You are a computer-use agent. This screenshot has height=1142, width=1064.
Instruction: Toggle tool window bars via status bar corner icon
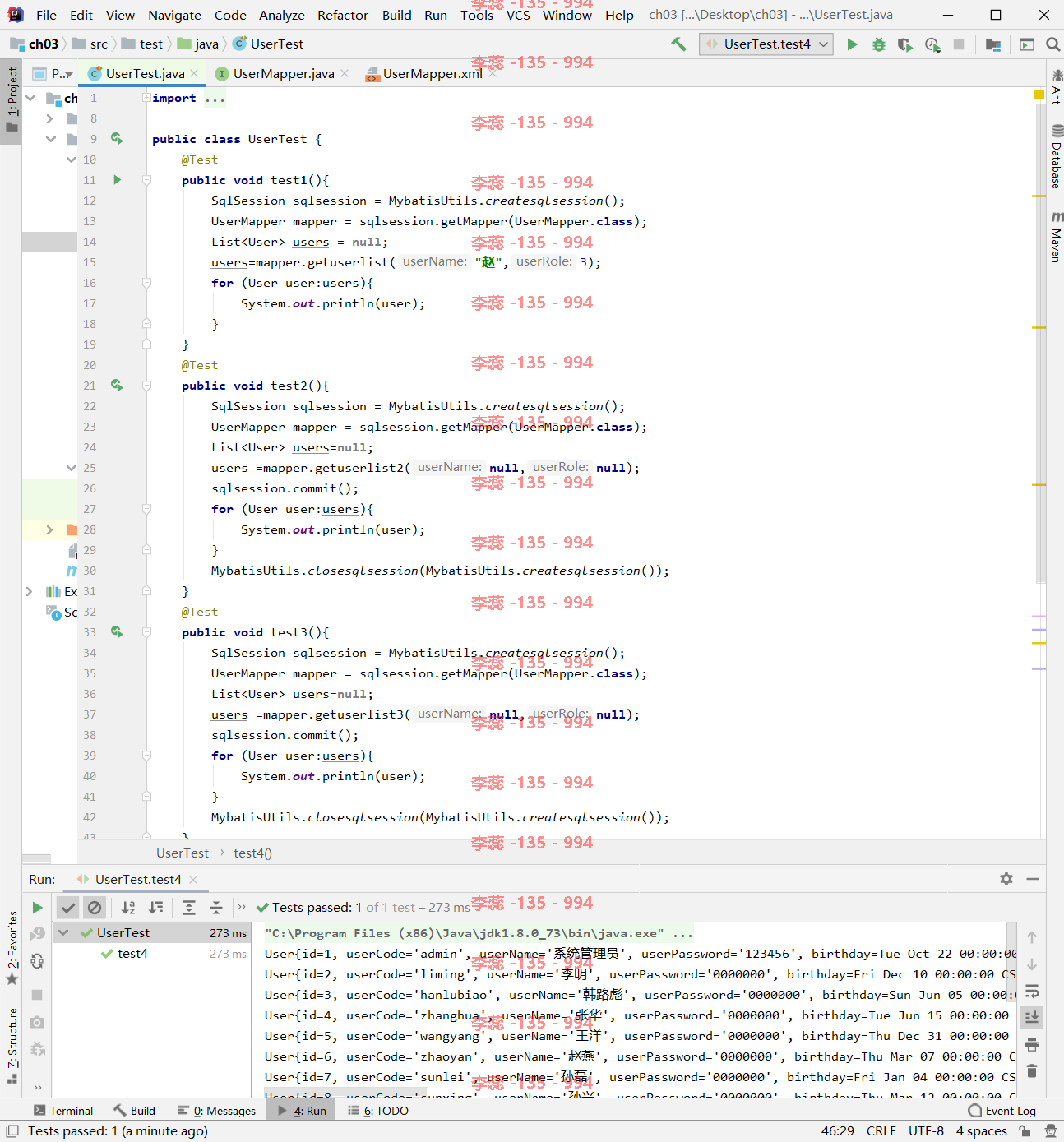coord(12,1131)
